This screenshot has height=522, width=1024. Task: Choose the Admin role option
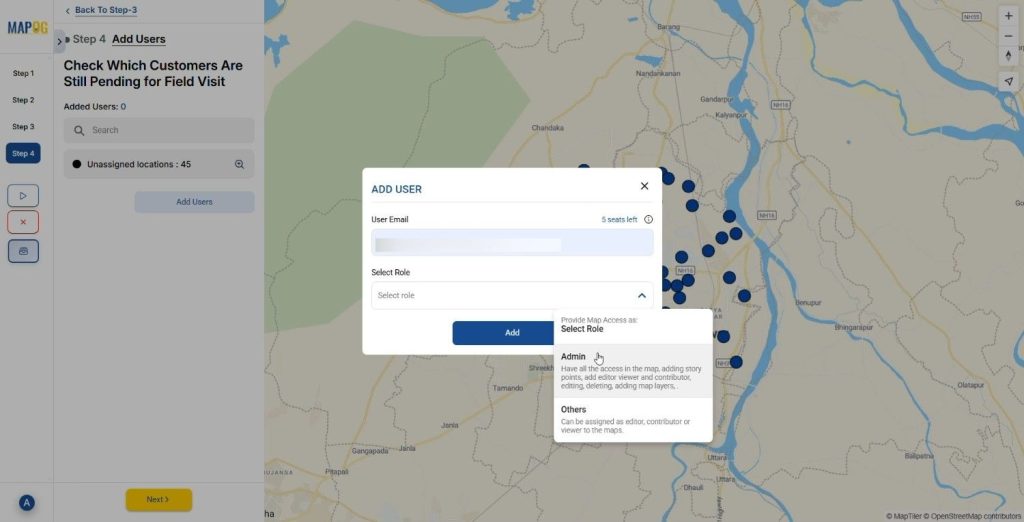[633, 371]
